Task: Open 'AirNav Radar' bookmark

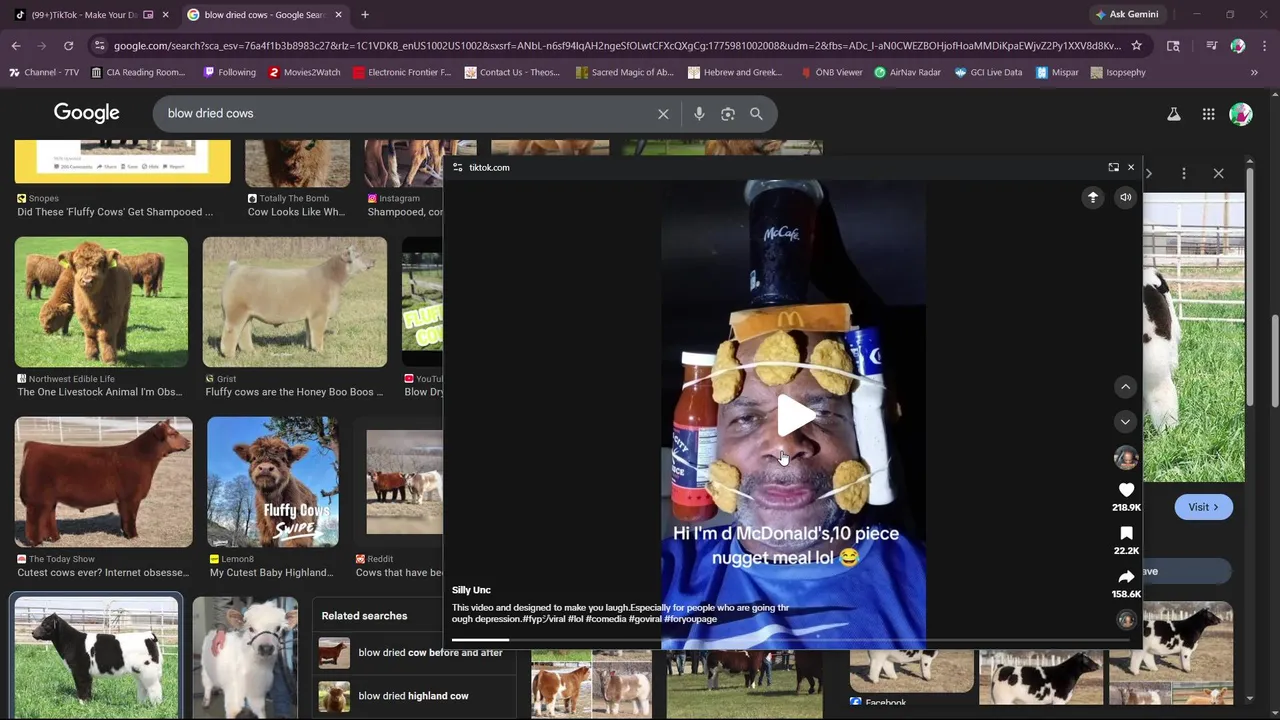Action: coord(907,72)
